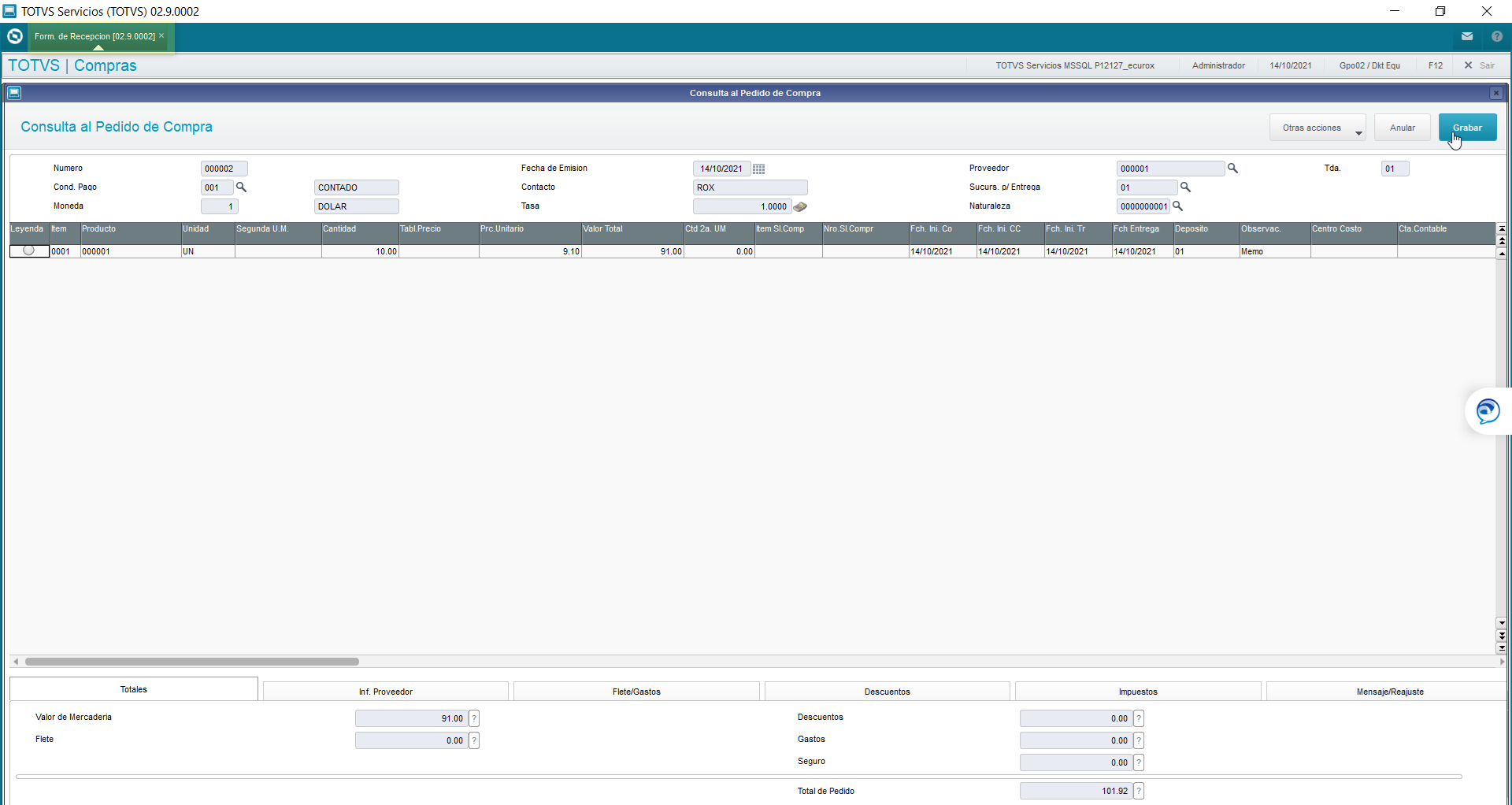Screen dimensions: 1512x805
Task: Click the Naturaleza field 0000000001
Action: (1143, 206)
